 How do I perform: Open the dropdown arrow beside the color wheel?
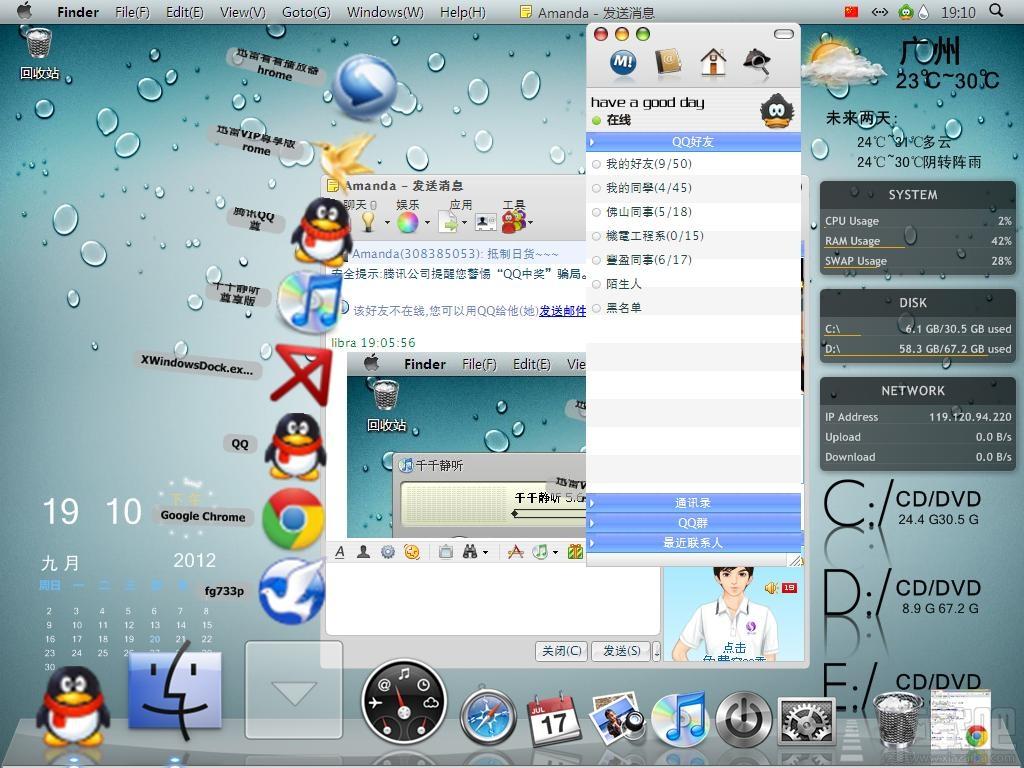[427, 223]
